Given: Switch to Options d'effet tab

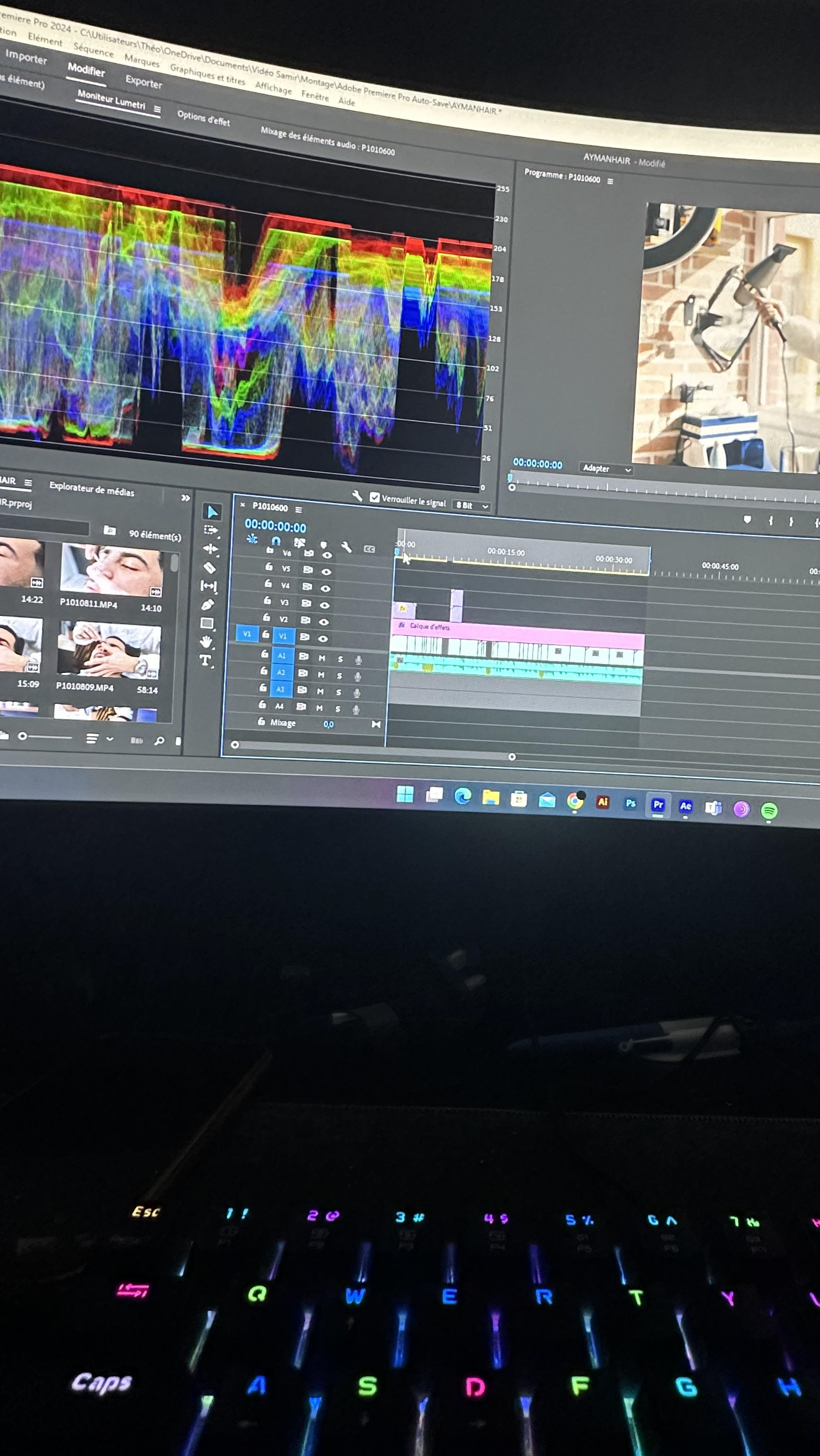Looking at the screenshot, I should click(x=203, y=118).
